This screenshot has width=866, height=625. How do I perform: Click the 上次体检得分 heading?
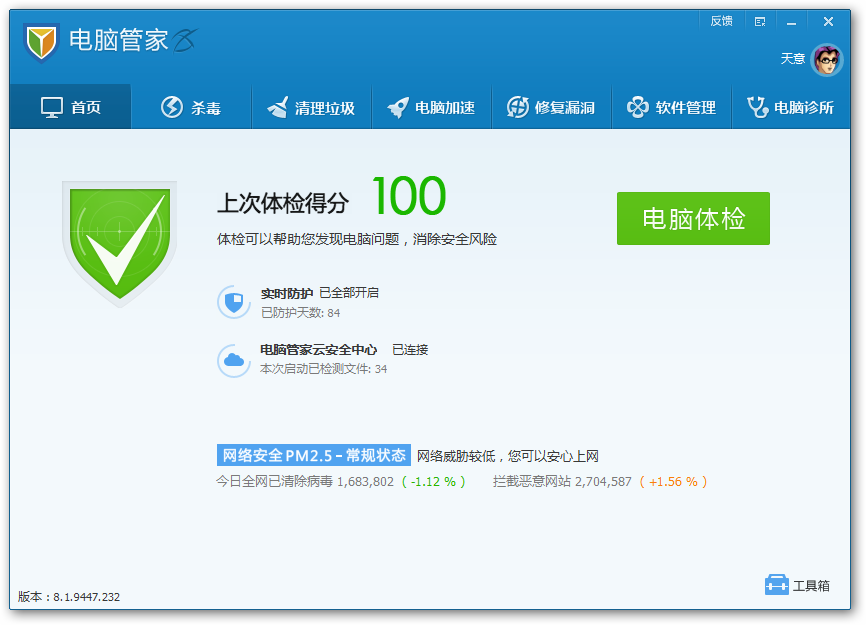pos(283,203)
